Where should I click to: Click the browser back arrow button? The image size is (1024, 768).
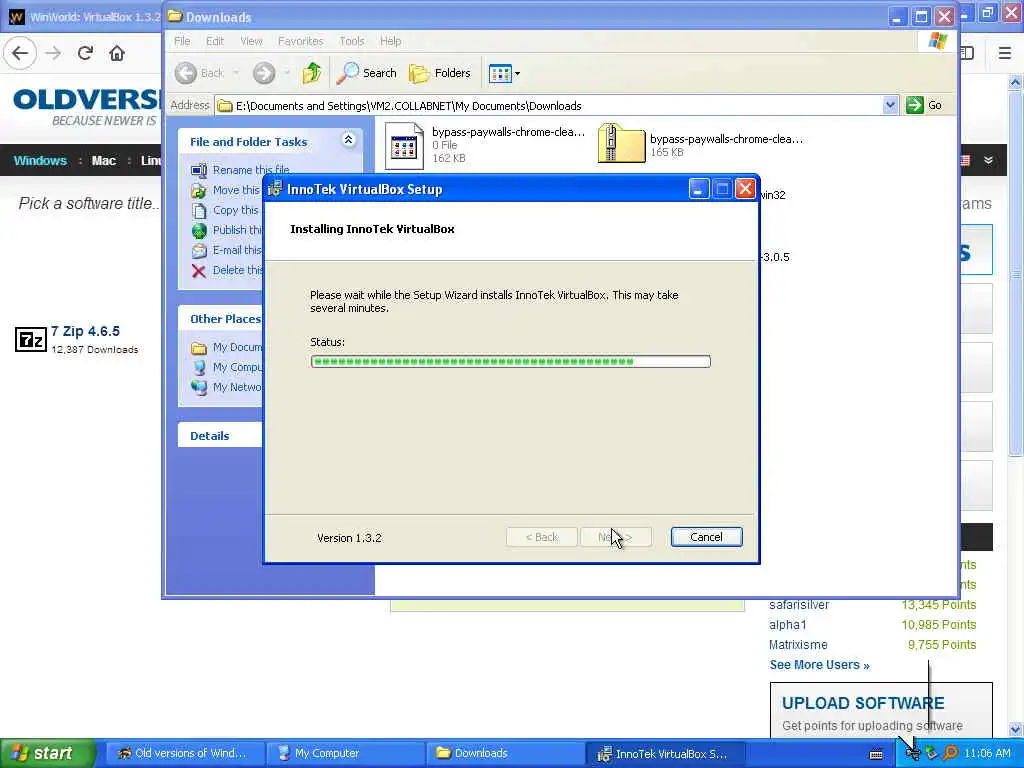[21, 53]
